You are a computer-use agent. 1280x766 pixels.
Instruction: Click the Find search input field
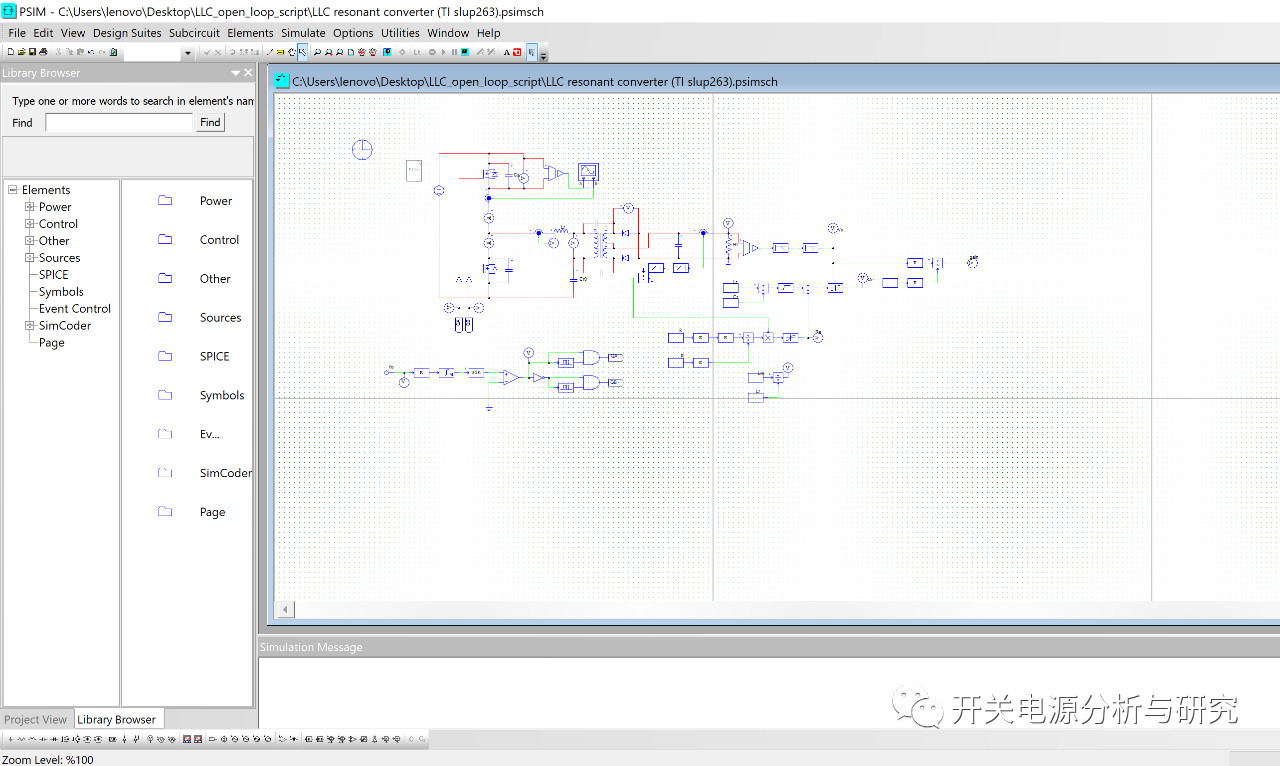[119, 122]
